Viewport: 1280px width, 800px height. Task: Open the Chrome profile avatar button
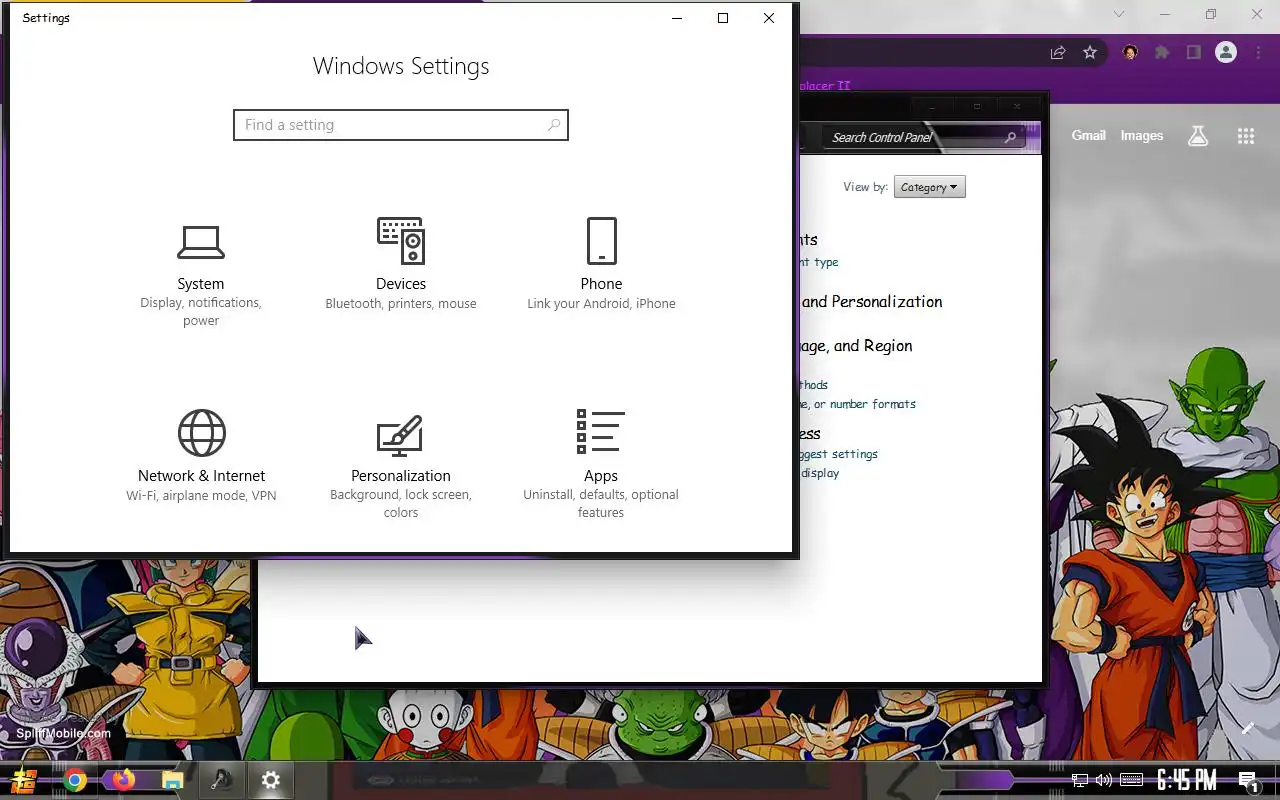pos(1225,52)
